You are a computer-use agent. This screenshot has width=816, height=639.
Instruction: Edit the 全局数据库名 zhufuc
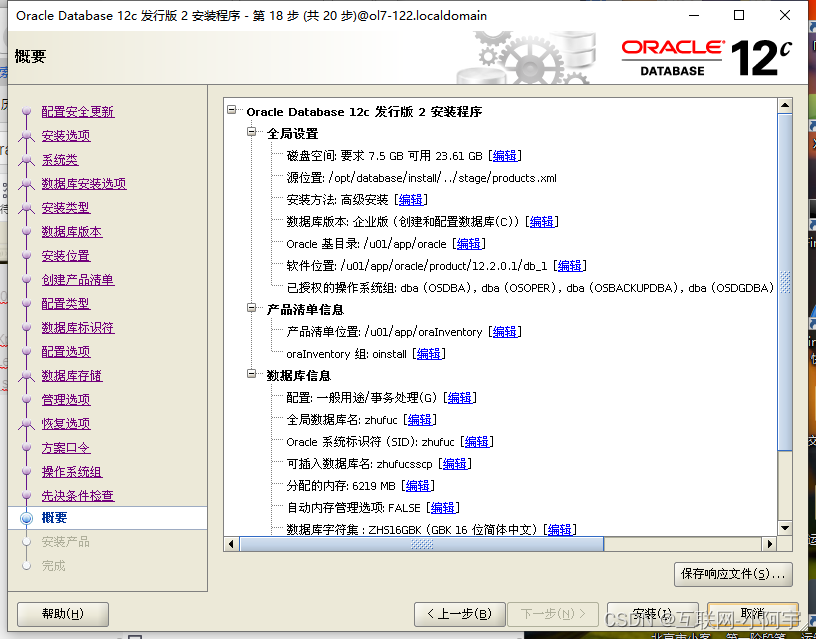pos(419,419)
